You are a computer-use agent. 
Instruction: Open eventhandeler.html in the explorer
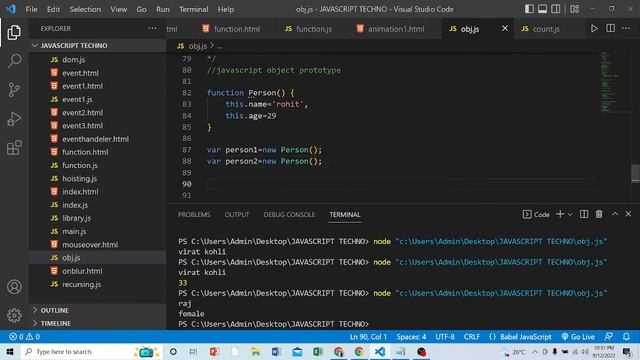coord(98,139)
